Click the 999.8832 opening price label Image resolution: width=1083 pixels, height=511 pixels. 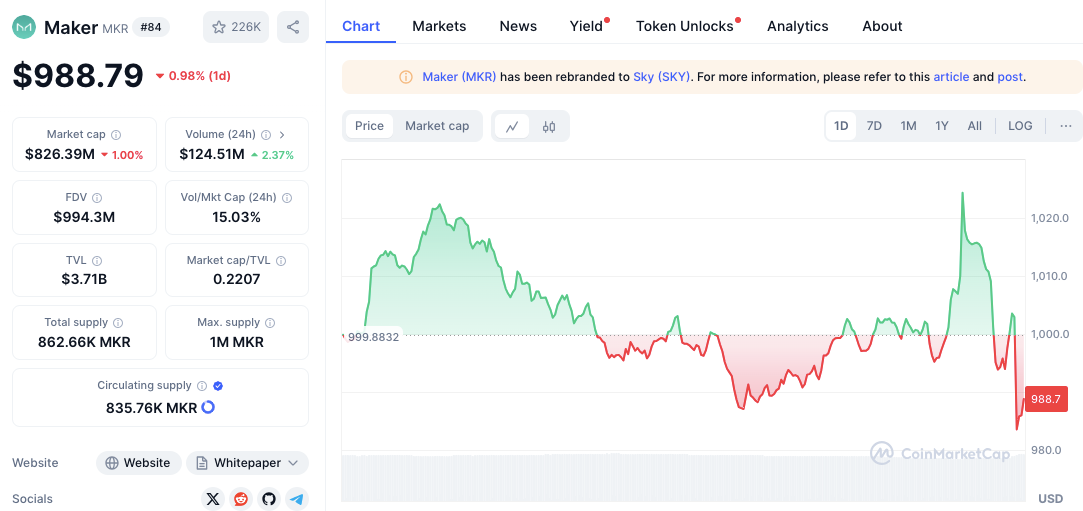374,337
